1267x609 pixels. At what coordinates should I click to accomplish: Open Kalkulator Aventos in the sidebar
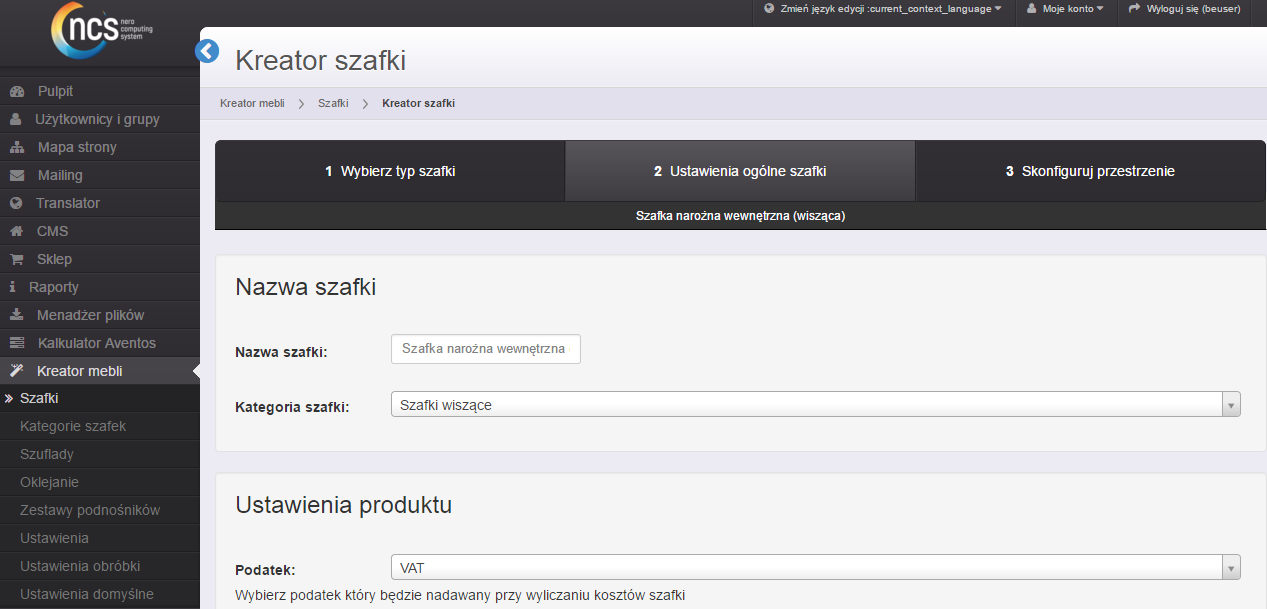click(x=96, y=343)
